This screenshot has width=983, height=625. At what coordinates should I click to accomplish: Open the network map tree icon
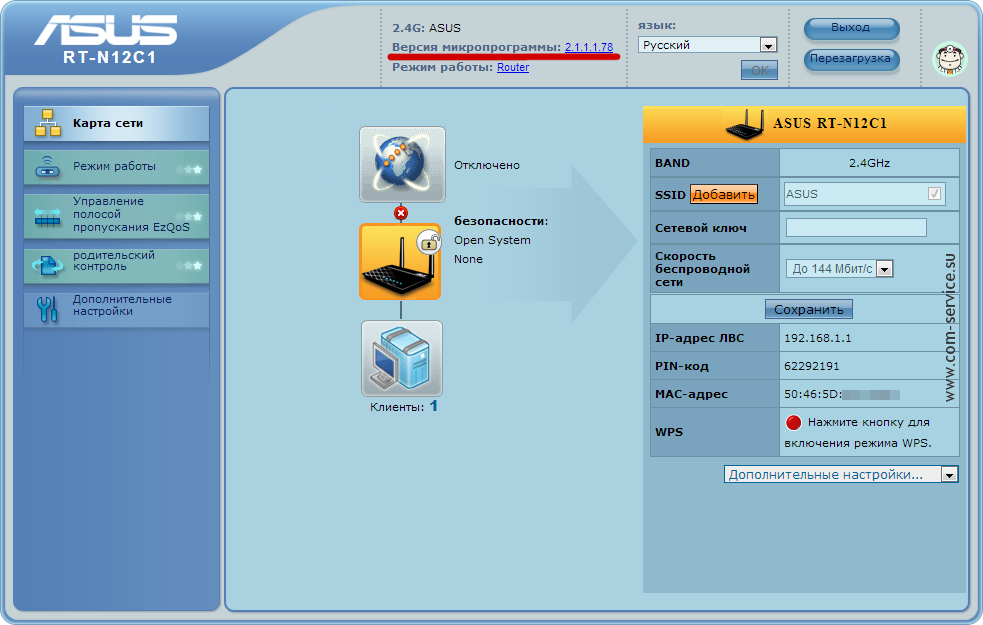tap(48, 123)
